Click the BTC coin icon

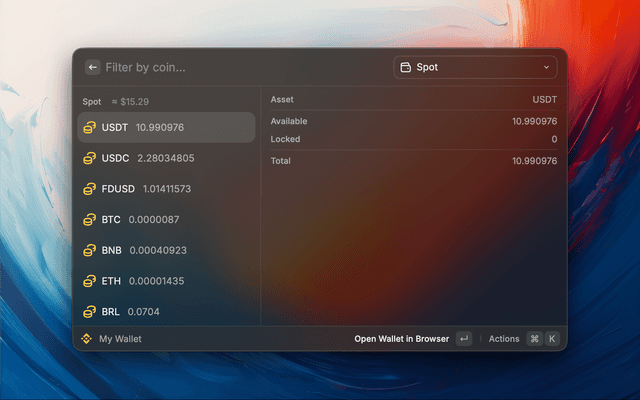(90, 219)
